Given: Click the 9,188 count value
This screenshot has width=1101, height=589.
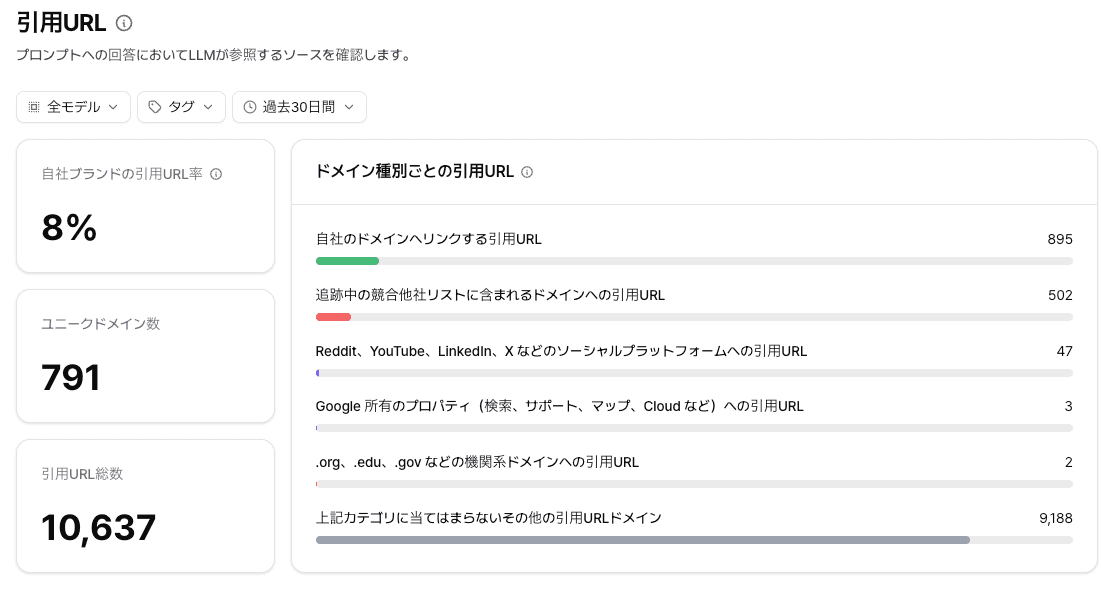Looking at the screenshot, I should click(1055, 518).
